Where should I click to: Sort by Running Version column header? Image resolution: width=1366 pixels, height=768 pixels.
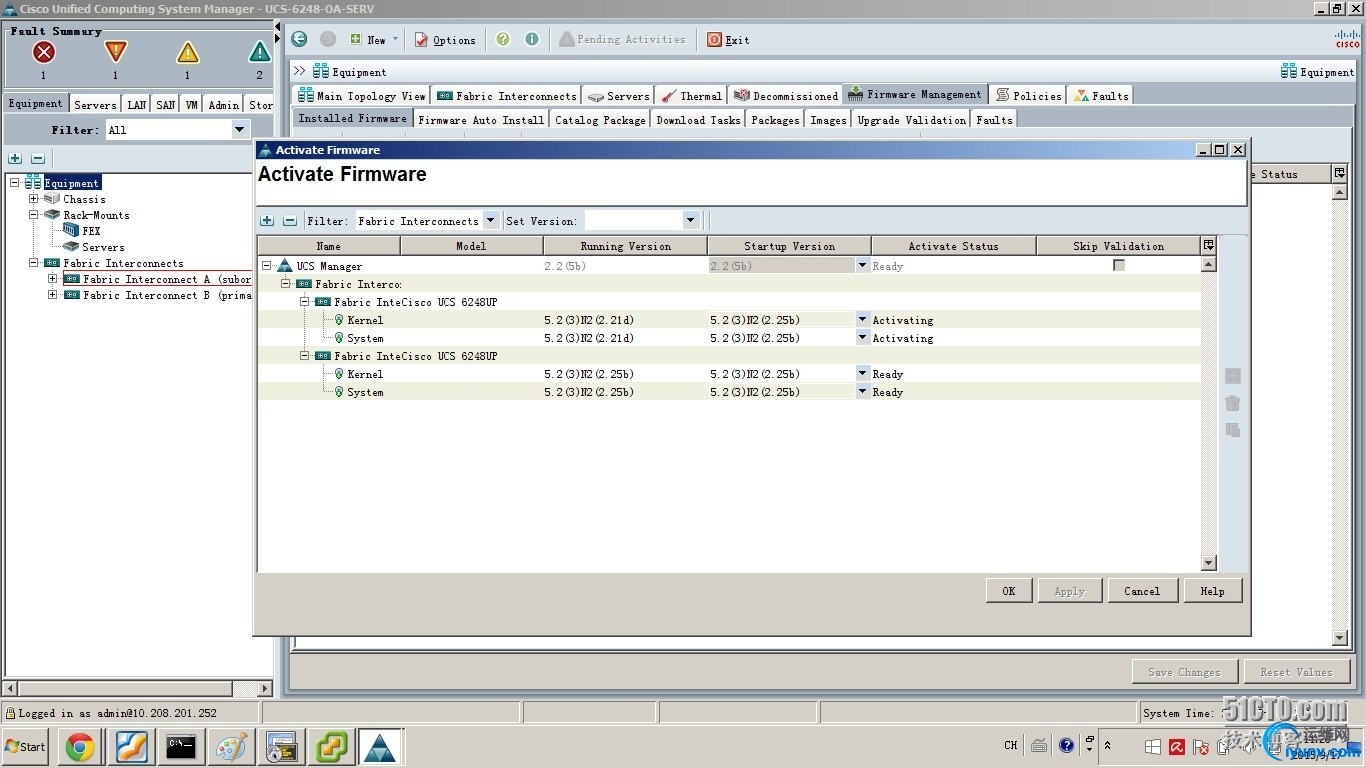pos(625,245)
